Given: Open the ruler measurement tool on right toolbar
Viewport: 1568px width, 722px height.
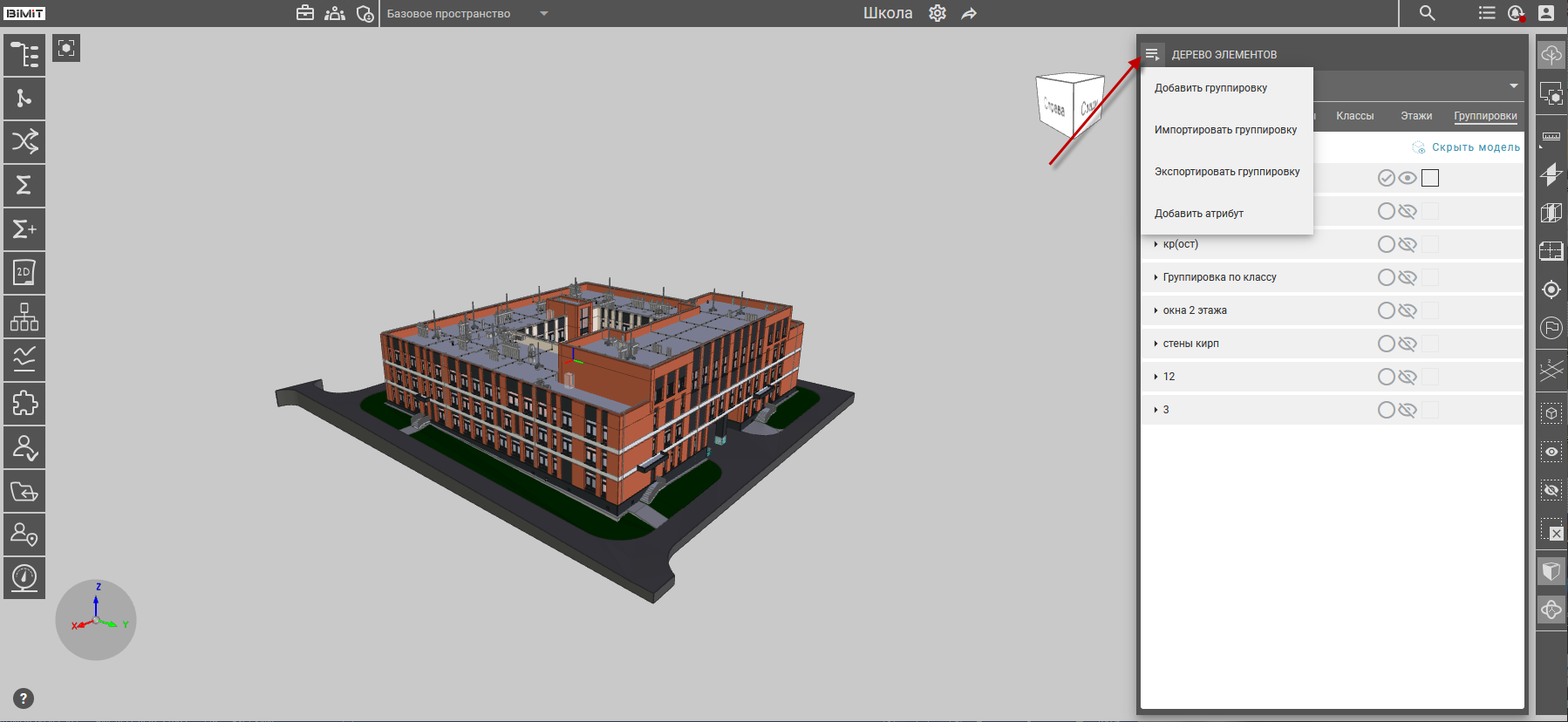Looking at the screenshot, I should pos(1551,137).
